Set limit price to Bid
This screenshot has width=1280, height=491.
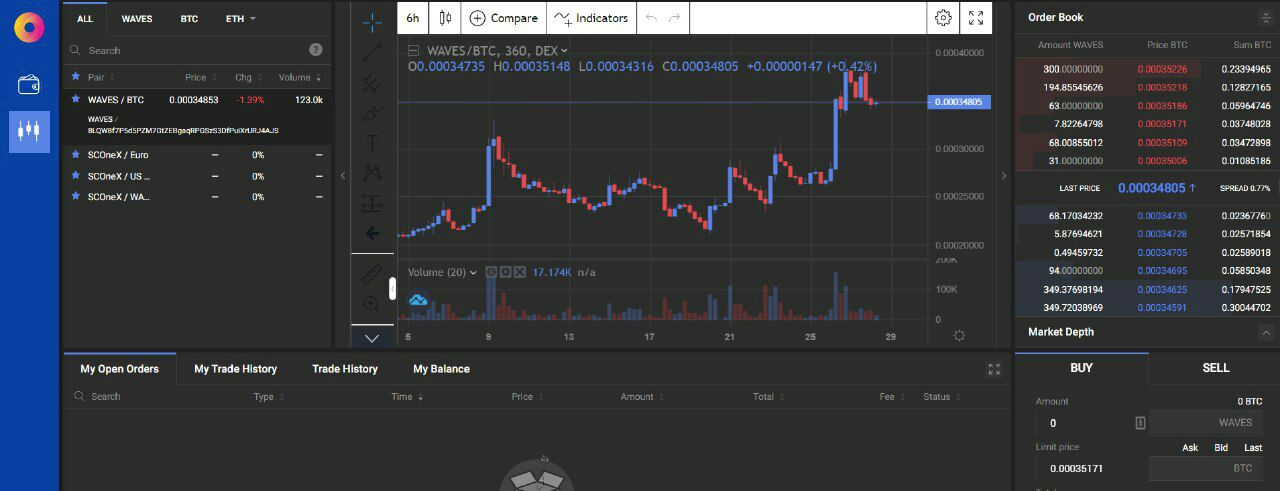tap(1221, 447)
